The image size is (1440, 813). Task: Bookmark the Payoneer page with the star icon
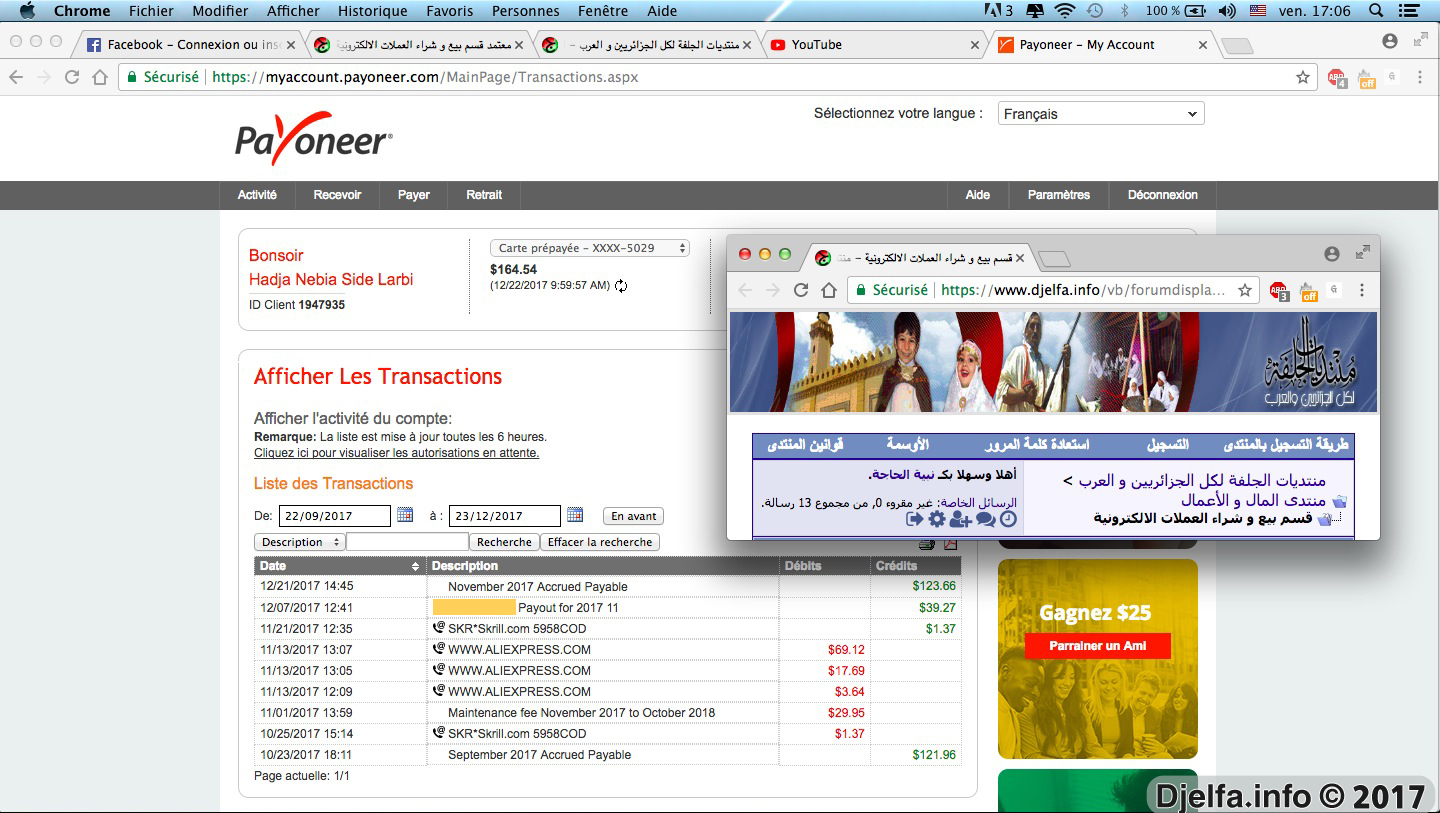(1303, 77)
